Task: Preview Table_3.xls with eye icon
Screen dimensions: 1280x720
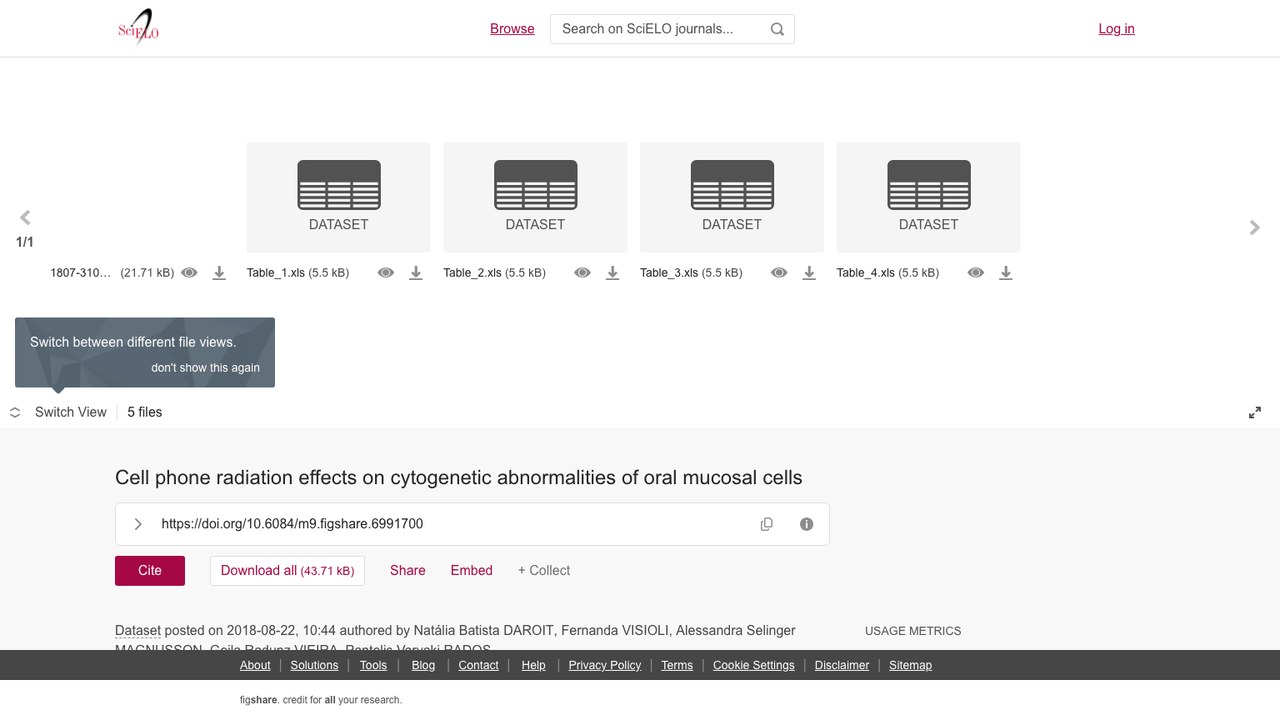Action: (779, 273)
